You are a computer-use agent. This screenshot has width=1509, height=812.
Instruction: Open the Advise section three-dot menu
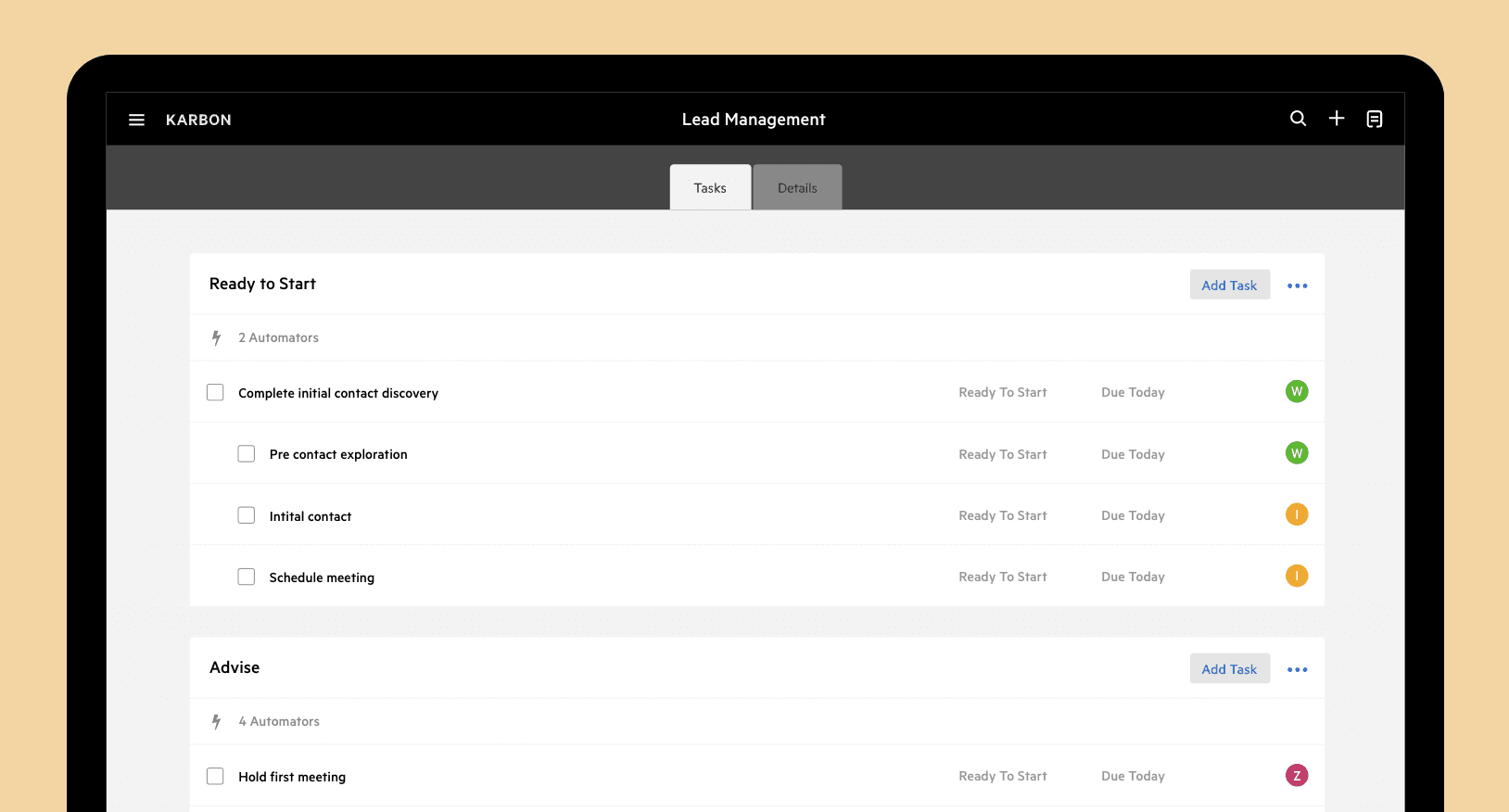point(1297,669)
